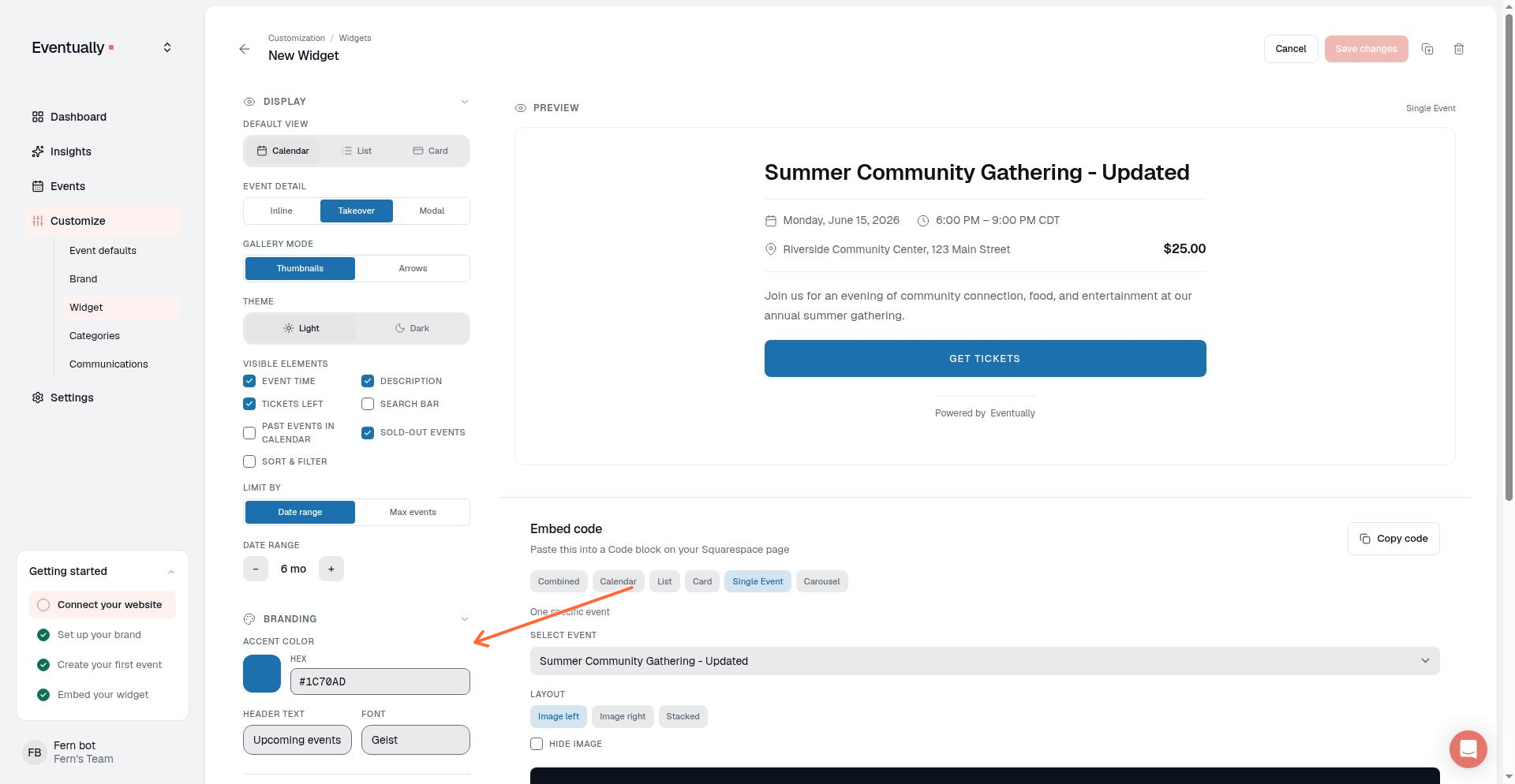This screenshot has height=784, width=1515.
Task: Switch embed code to Combined
Action: (559, 581)
